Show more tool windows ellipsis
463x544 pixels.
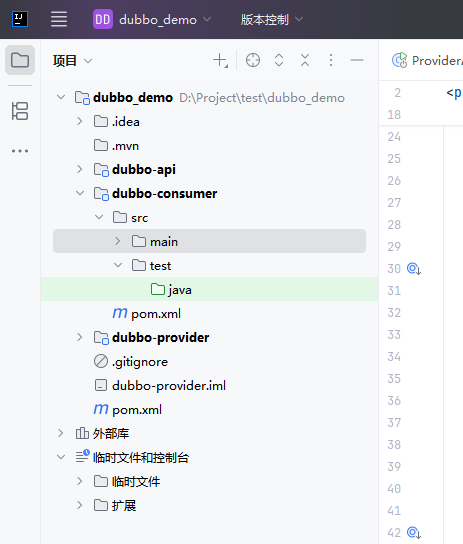pyautogui.click(x=20, y=151)
